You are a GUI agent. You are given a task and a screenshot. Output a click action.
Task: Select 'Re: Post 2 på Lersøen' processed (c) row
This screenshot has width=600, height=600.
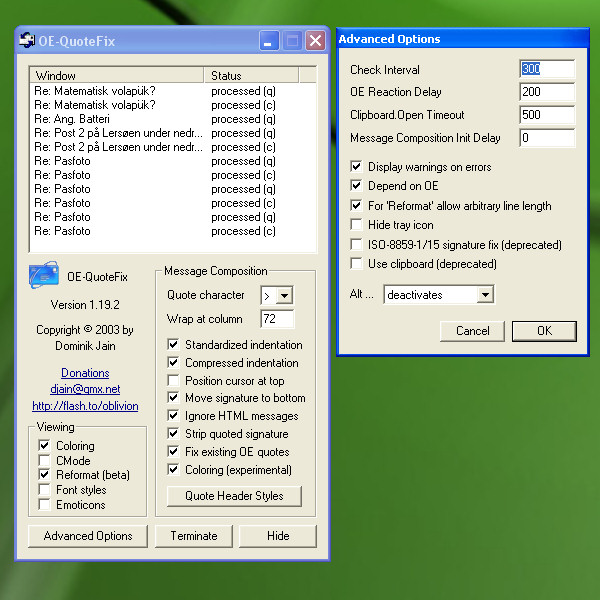[173, 147]
